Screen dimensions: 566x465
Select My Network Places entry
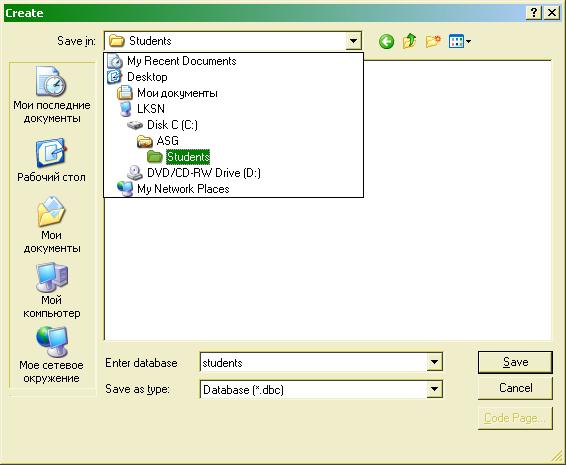click(233, 188)
